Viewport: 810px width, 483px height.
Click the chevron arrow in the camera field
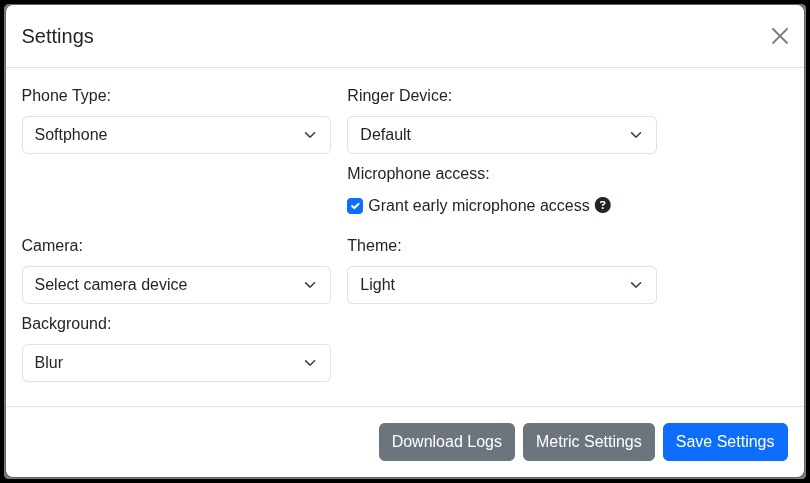310,285
